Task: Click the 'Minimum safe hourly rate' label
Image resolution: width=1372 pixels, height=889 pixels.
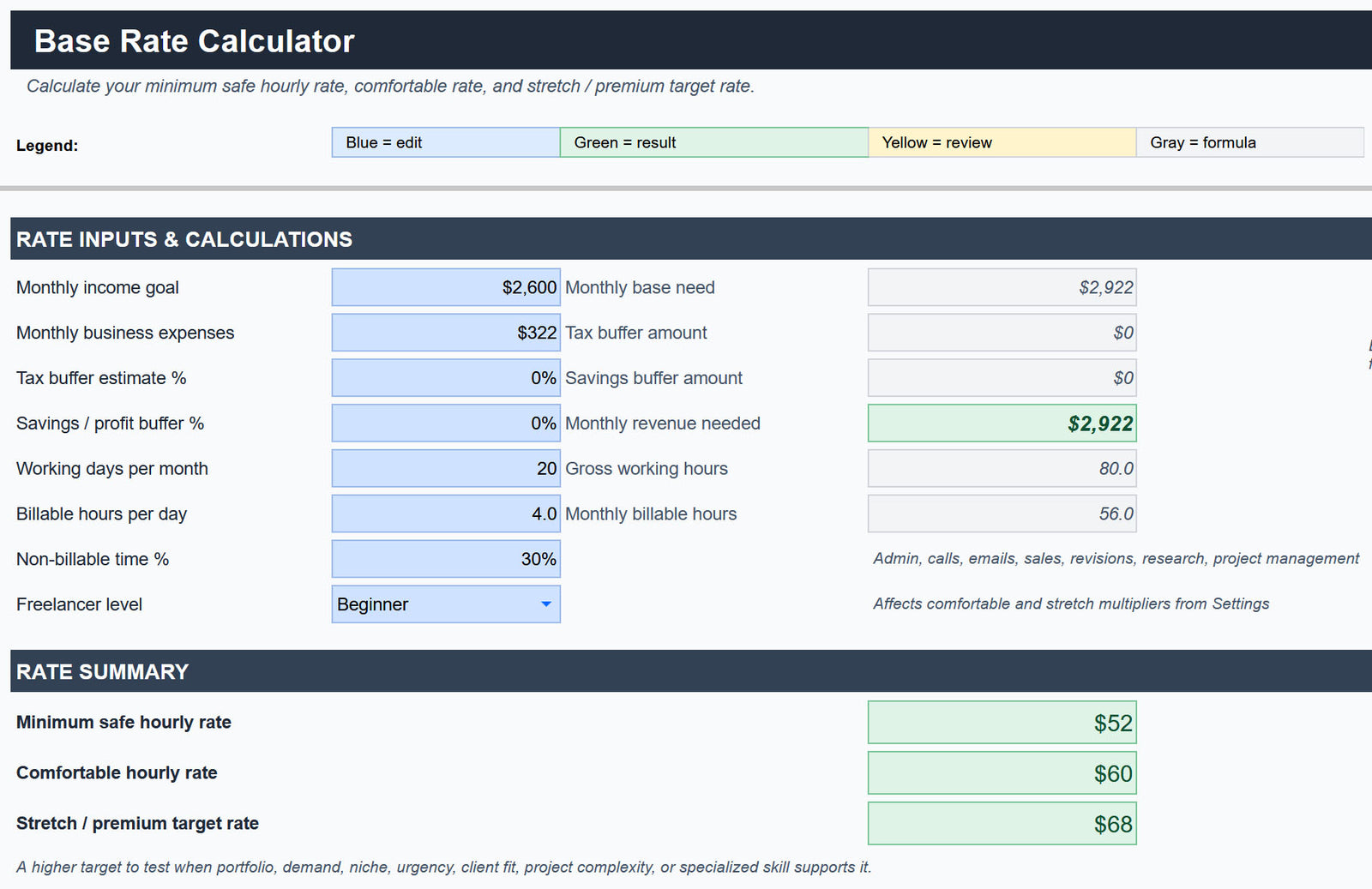Action: point(123,723)
